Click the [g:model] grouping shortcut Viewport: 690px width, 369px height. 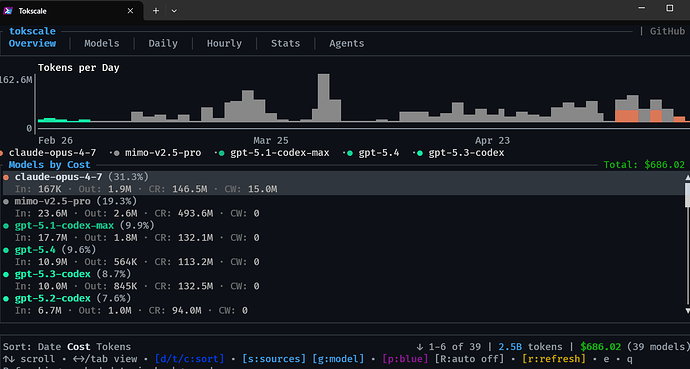pyautogui.click(x=338, y=359)
